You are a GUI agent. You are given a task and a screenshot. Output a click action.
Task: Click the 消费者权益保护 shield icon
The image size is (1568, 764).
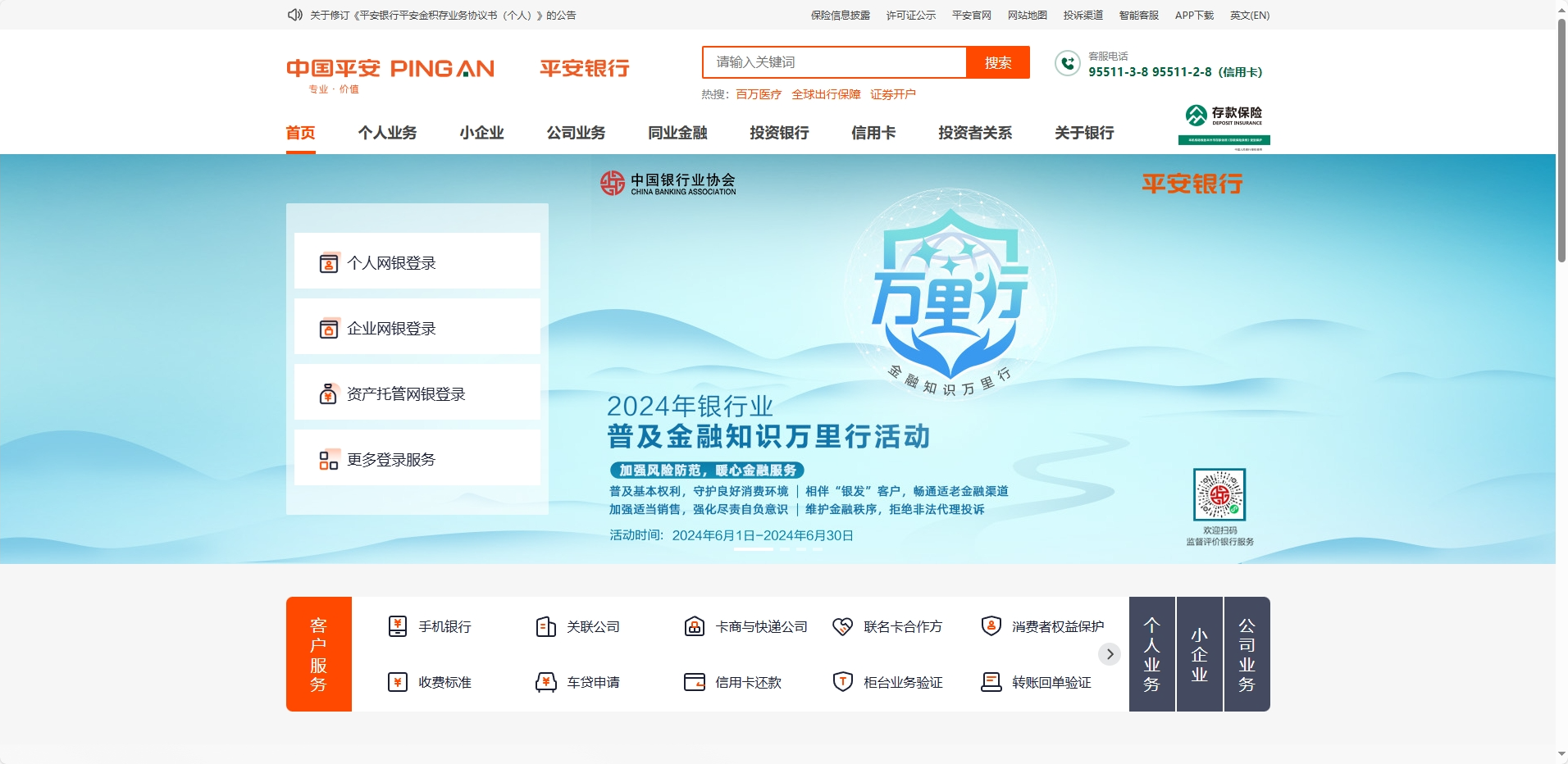(991, 626)
